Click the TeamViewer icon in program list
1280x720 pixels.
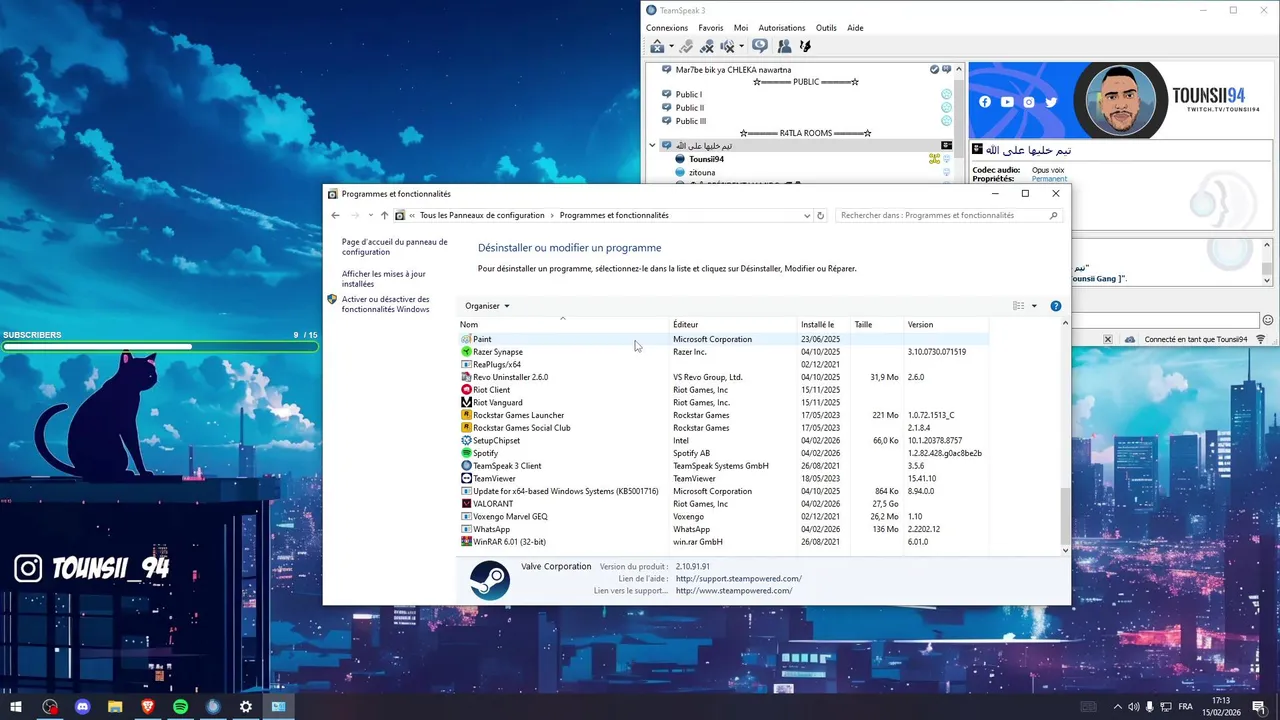point(466,478)
